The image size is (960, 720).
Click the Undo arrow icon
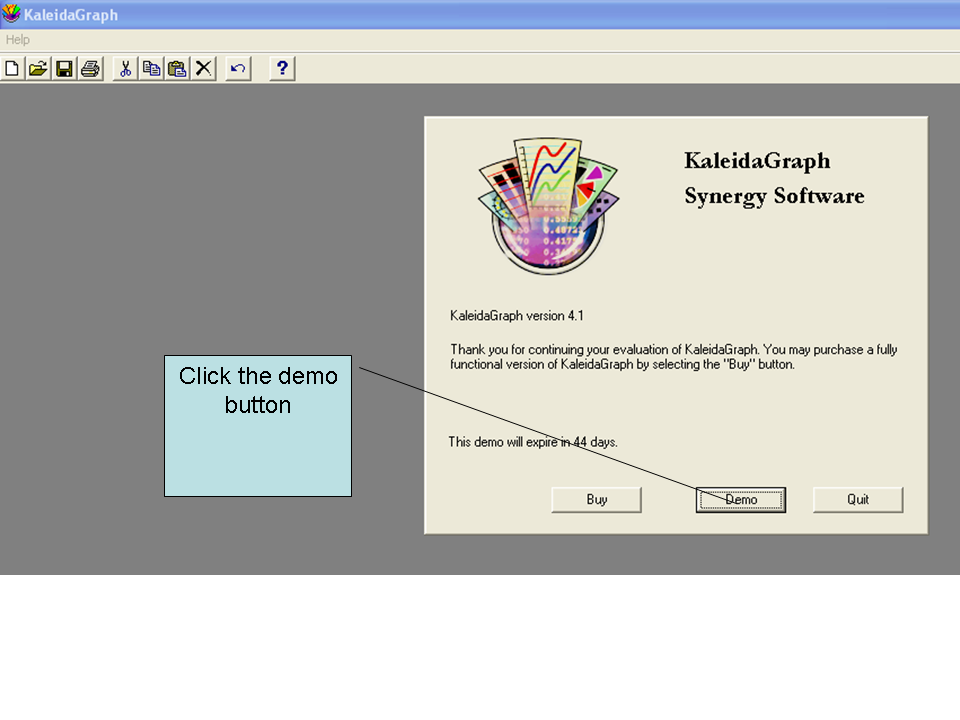click(x=238, y=68)
